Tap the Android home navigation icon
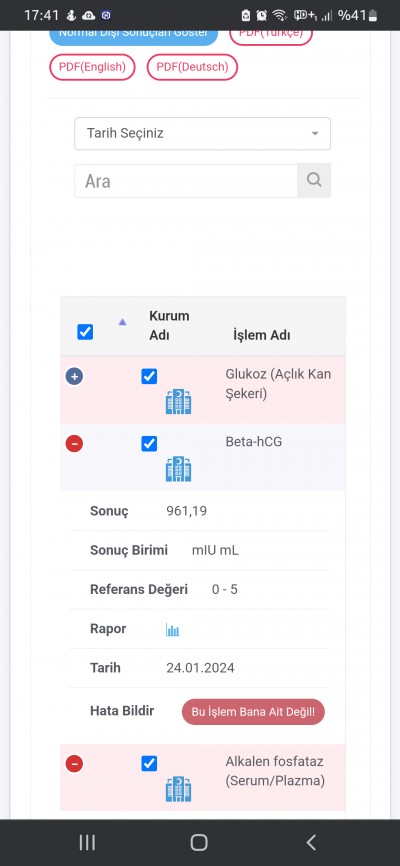 (x=199, y=842)
